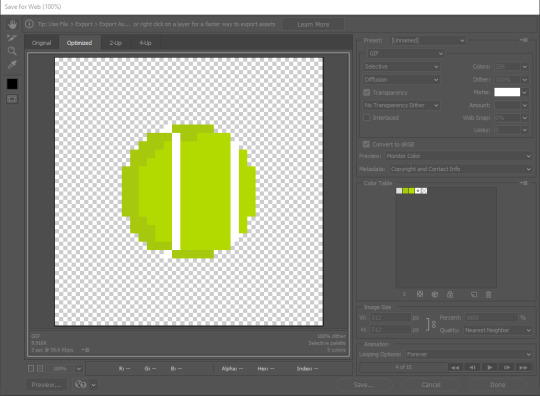Open the GIF file format dropdown
This screenshot has width=540, height=396.
[x=406, y=53]
